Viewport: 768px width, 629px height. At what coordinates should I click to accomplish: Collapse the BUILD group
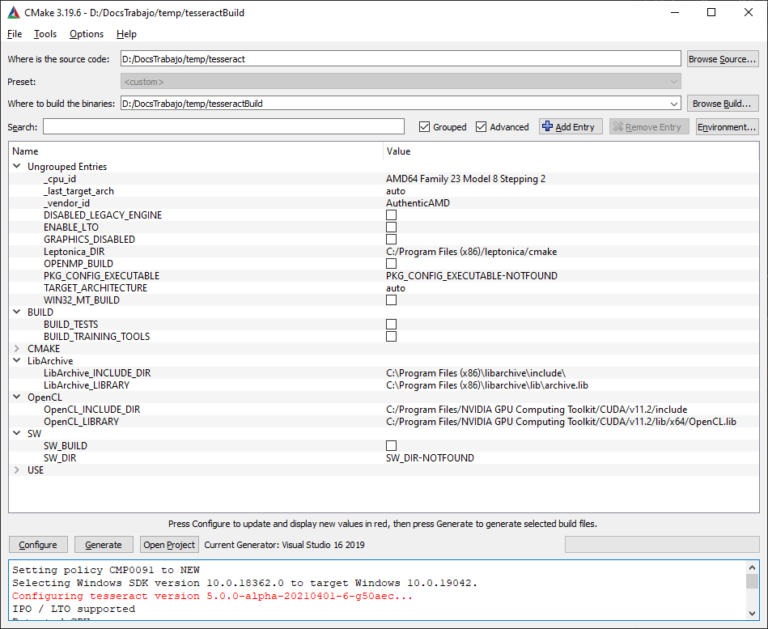coord(17,312)
